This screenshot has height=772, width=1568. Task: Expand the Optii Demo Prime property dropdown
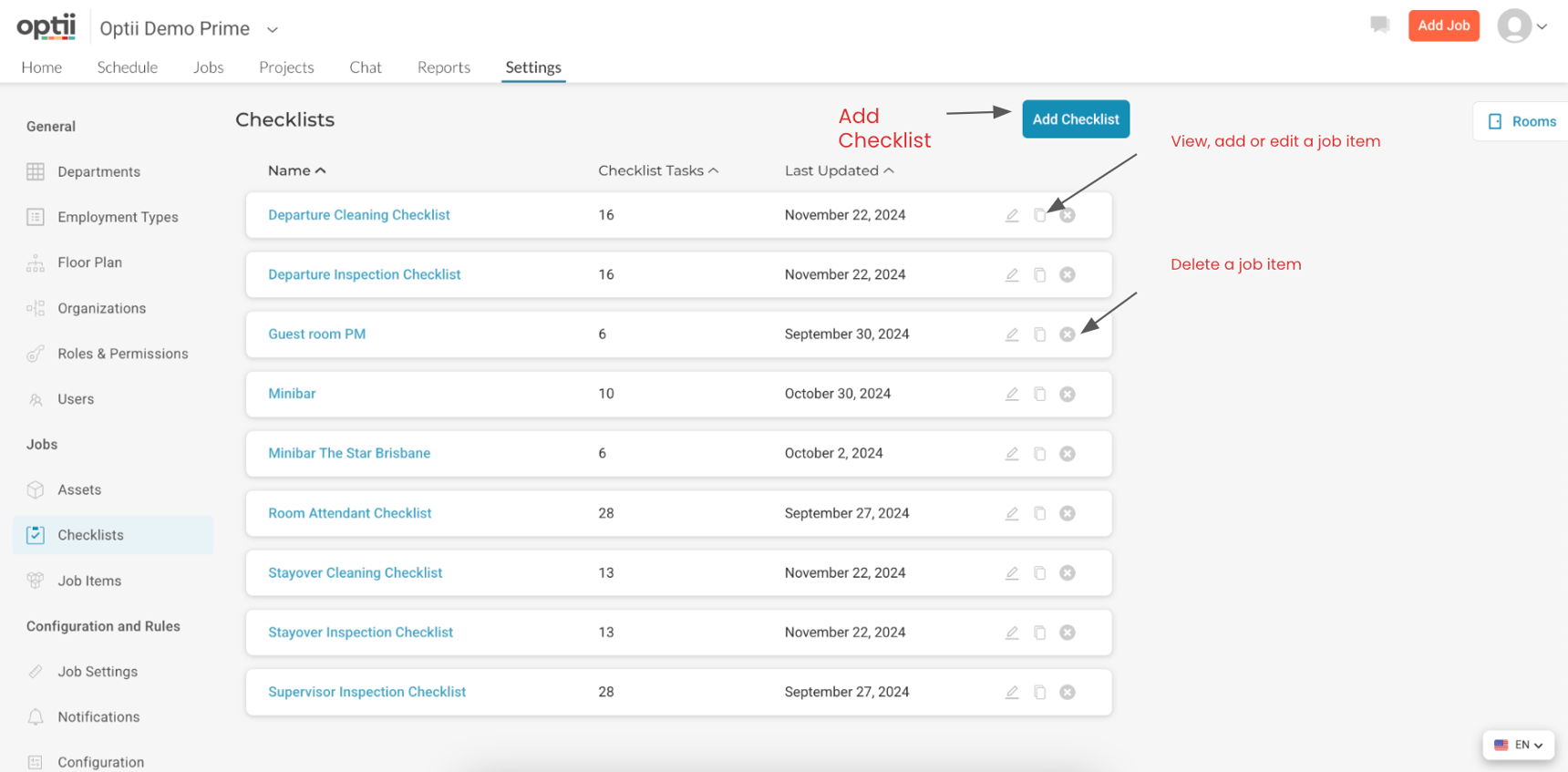pos(272,29)
